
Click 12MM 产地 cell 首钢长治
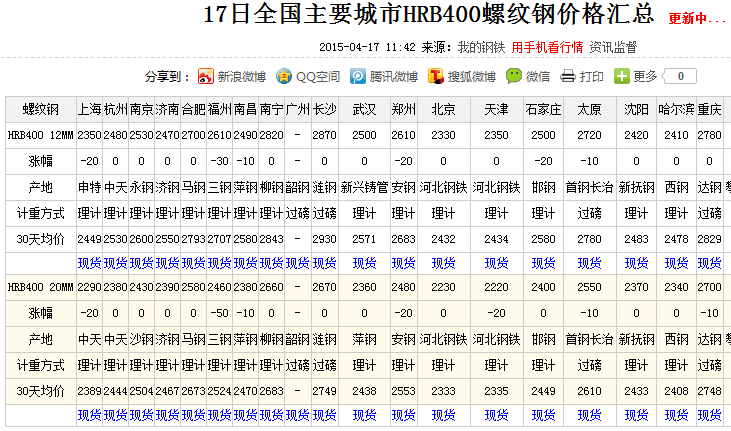click(x=589, y=188)
